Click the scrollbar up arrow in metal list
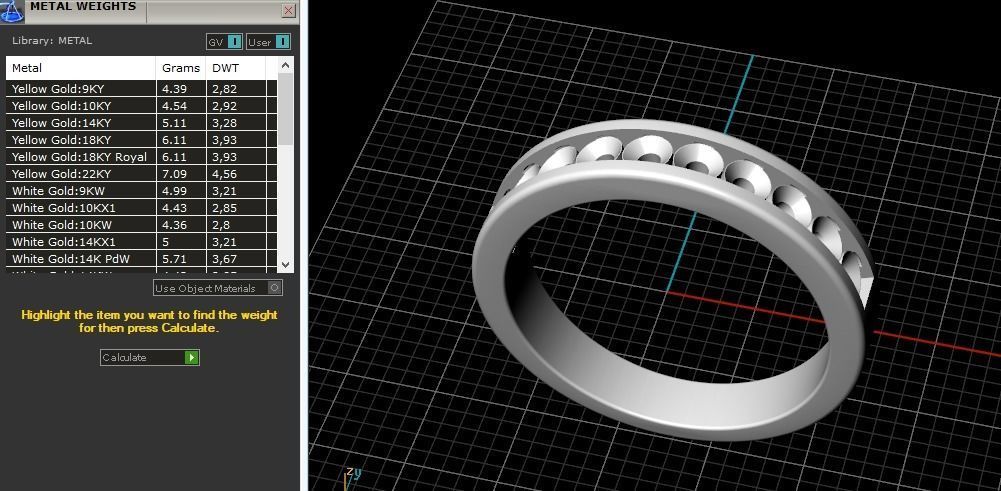Viewport: 1001px width, 491px height. (285, 65)
